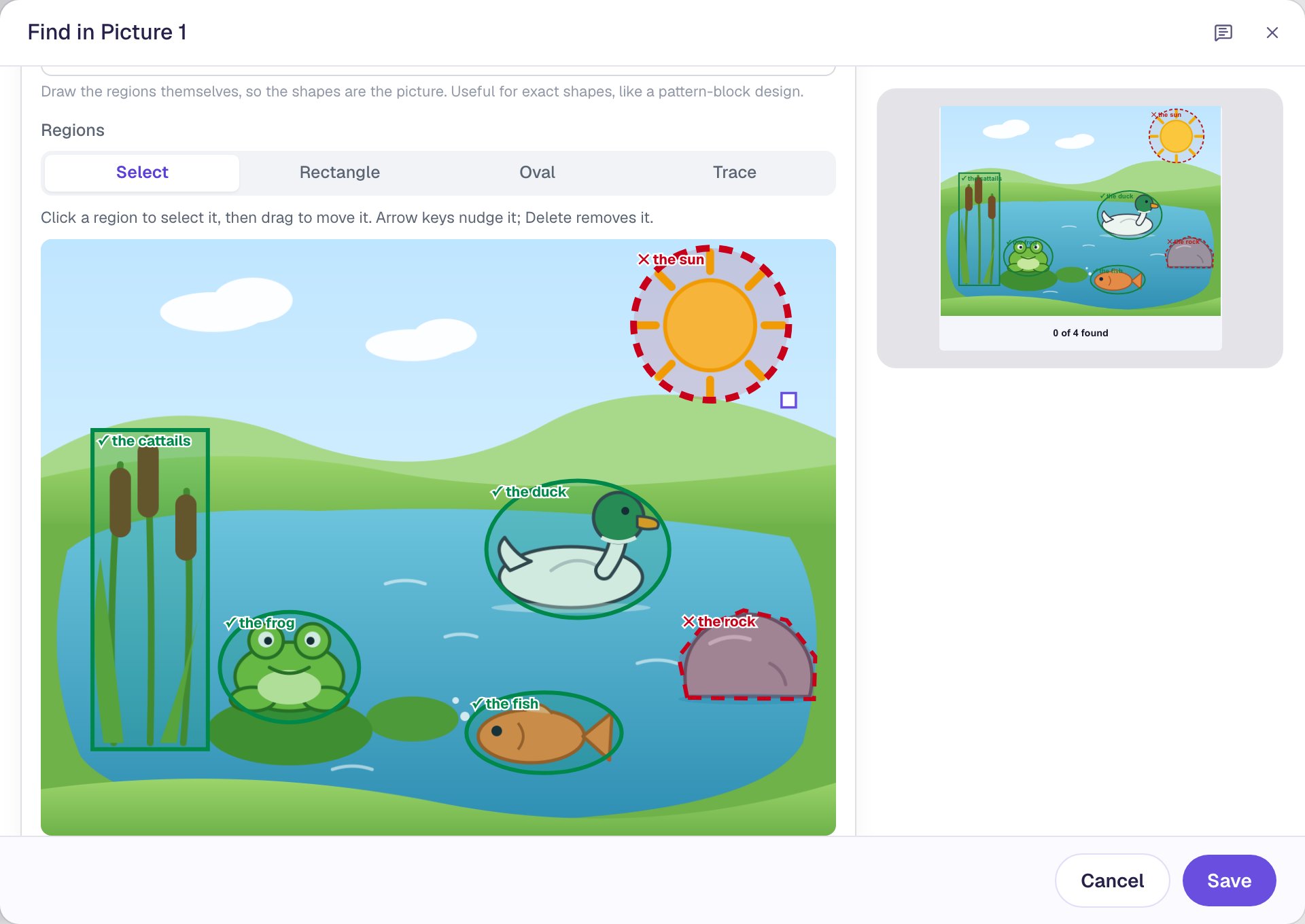Click the Cancel button
Image resolution: width=1305 pixels, height=924 pixels.
[1112, 881]
